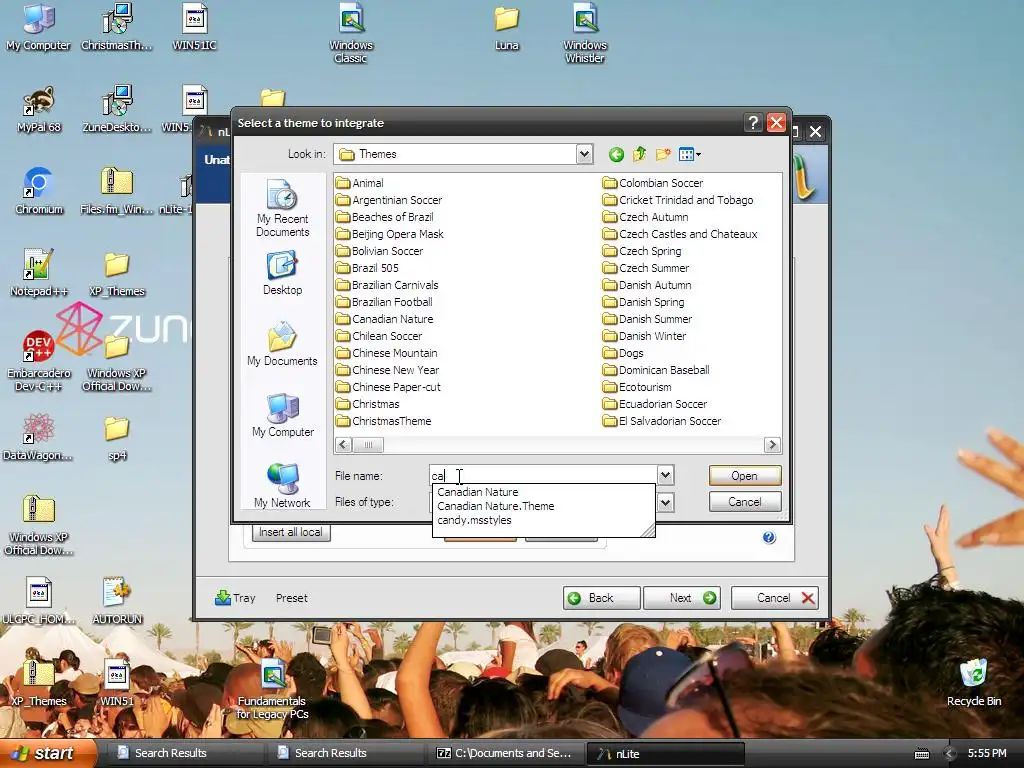Click the horizontal scrollbar left arrow
1024x768 pixels.
(344, 445)
